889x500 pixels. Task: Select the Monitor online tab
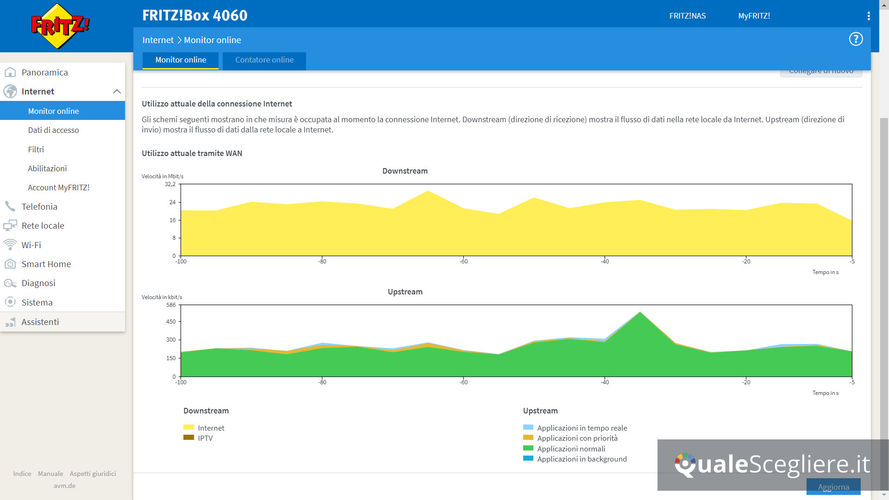[x=181, y=60]
